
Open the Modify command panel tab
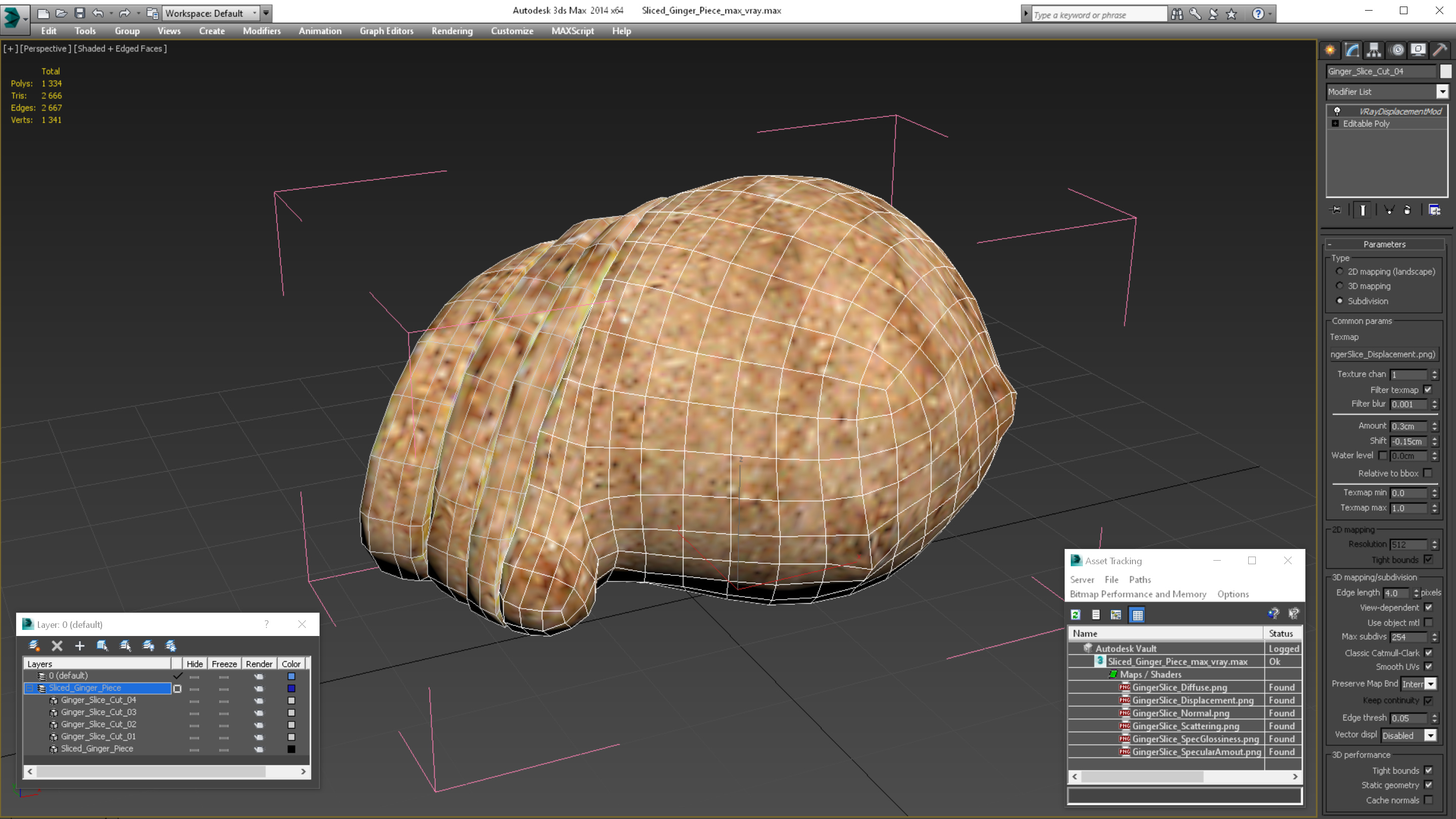pos(1352,51)
